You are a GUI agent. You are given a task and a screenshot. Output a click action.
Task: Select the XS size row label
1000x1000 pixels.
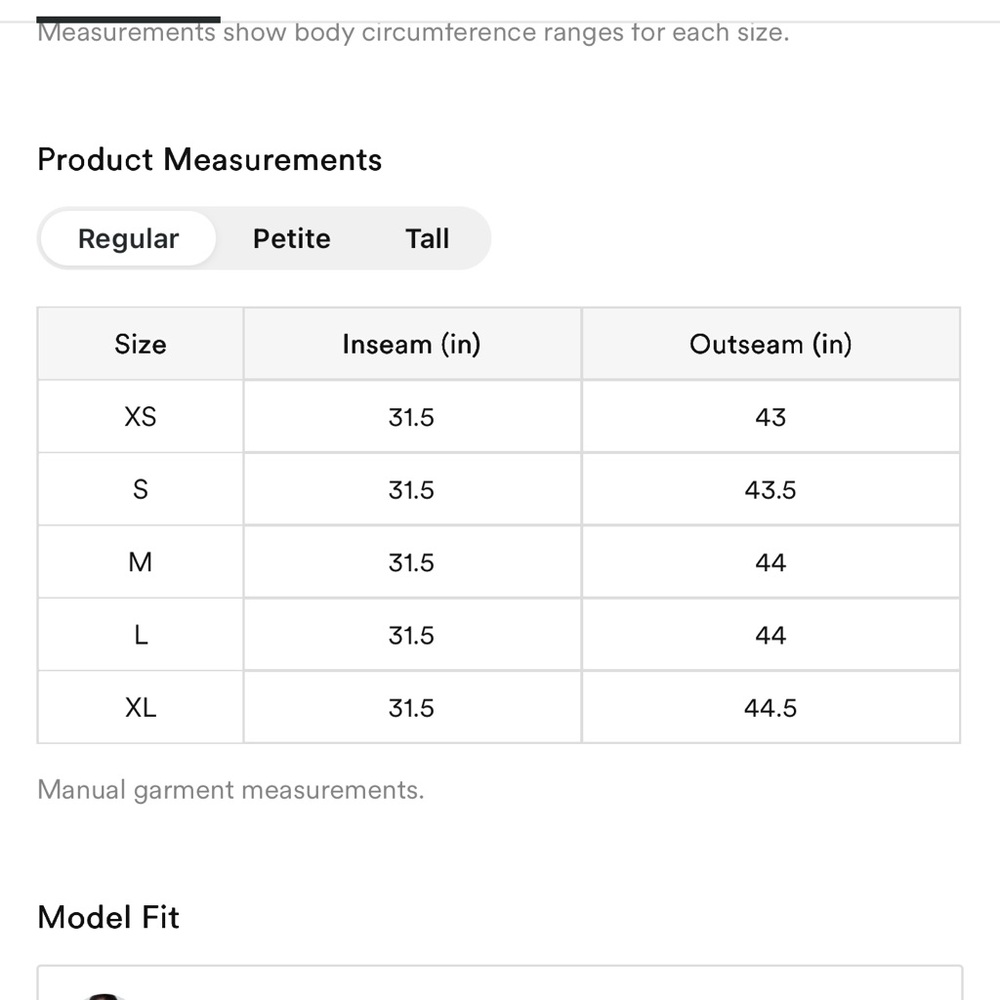click(140, 417)
